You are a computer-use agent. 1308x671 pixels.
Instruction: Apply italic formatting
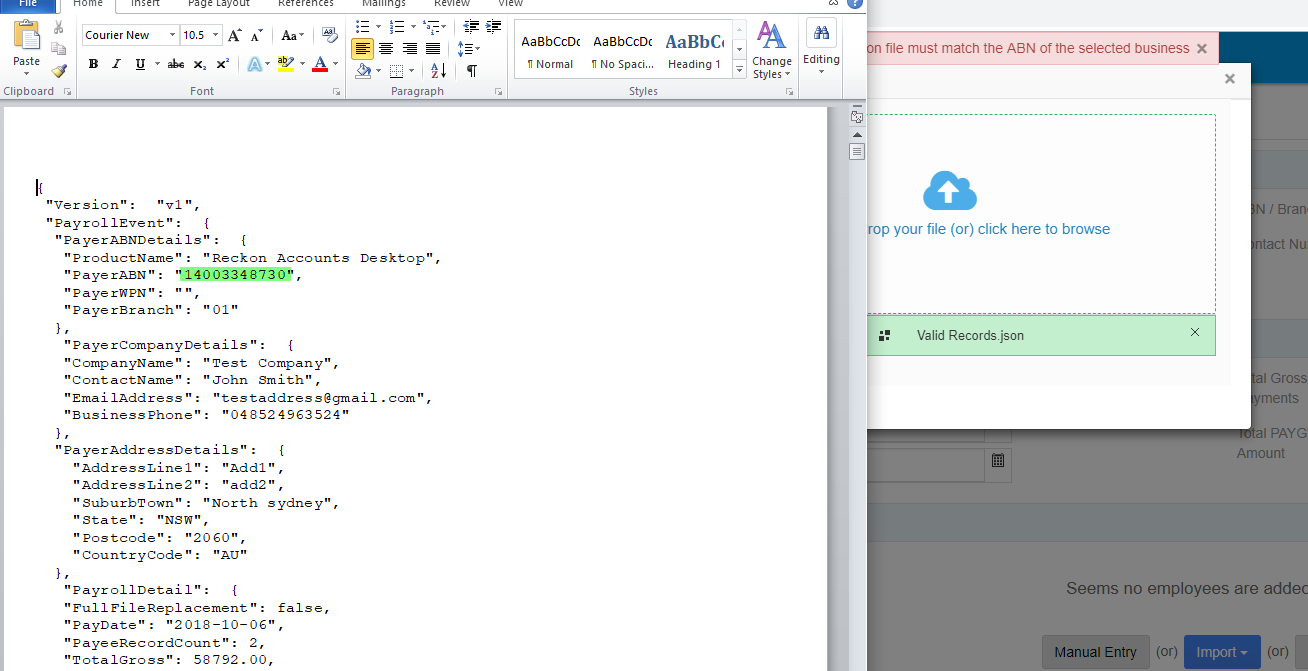click(116, 64)
